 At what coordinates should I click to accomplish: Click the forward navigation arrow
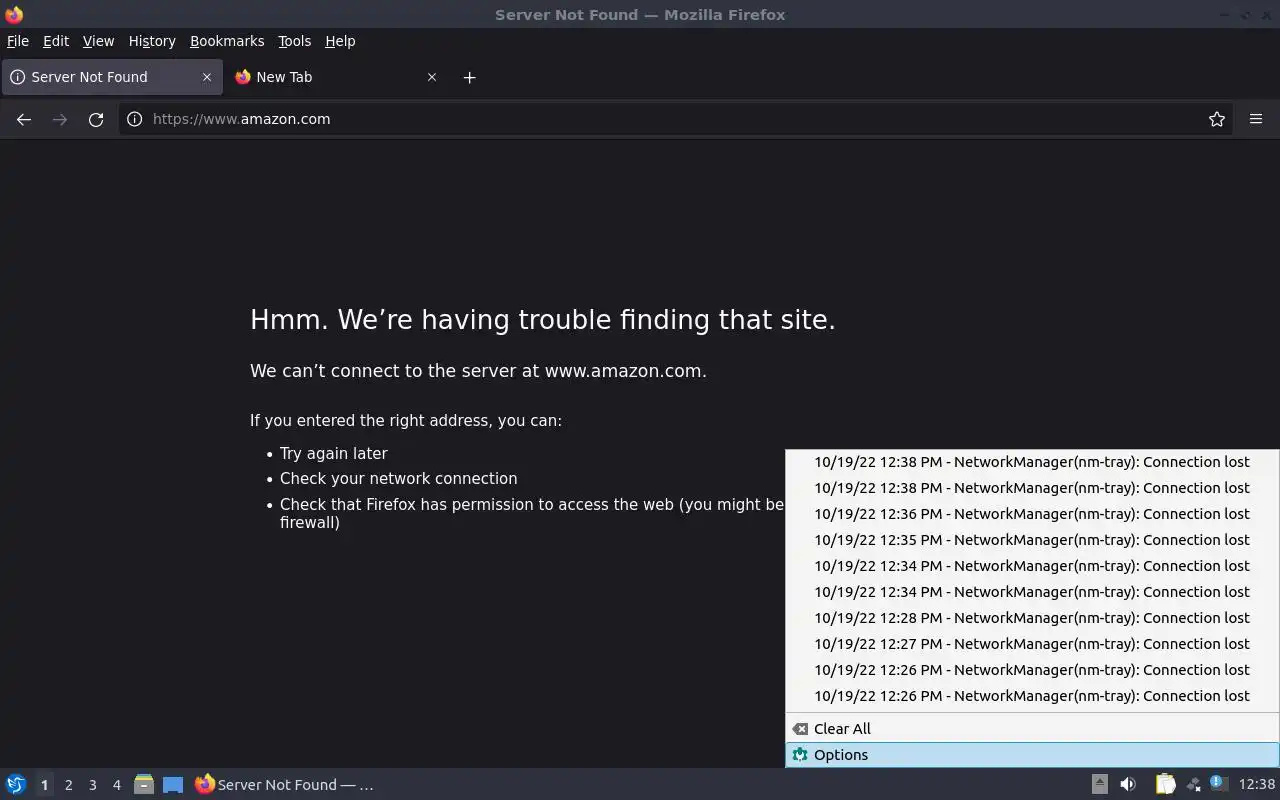tap(60, 119)
